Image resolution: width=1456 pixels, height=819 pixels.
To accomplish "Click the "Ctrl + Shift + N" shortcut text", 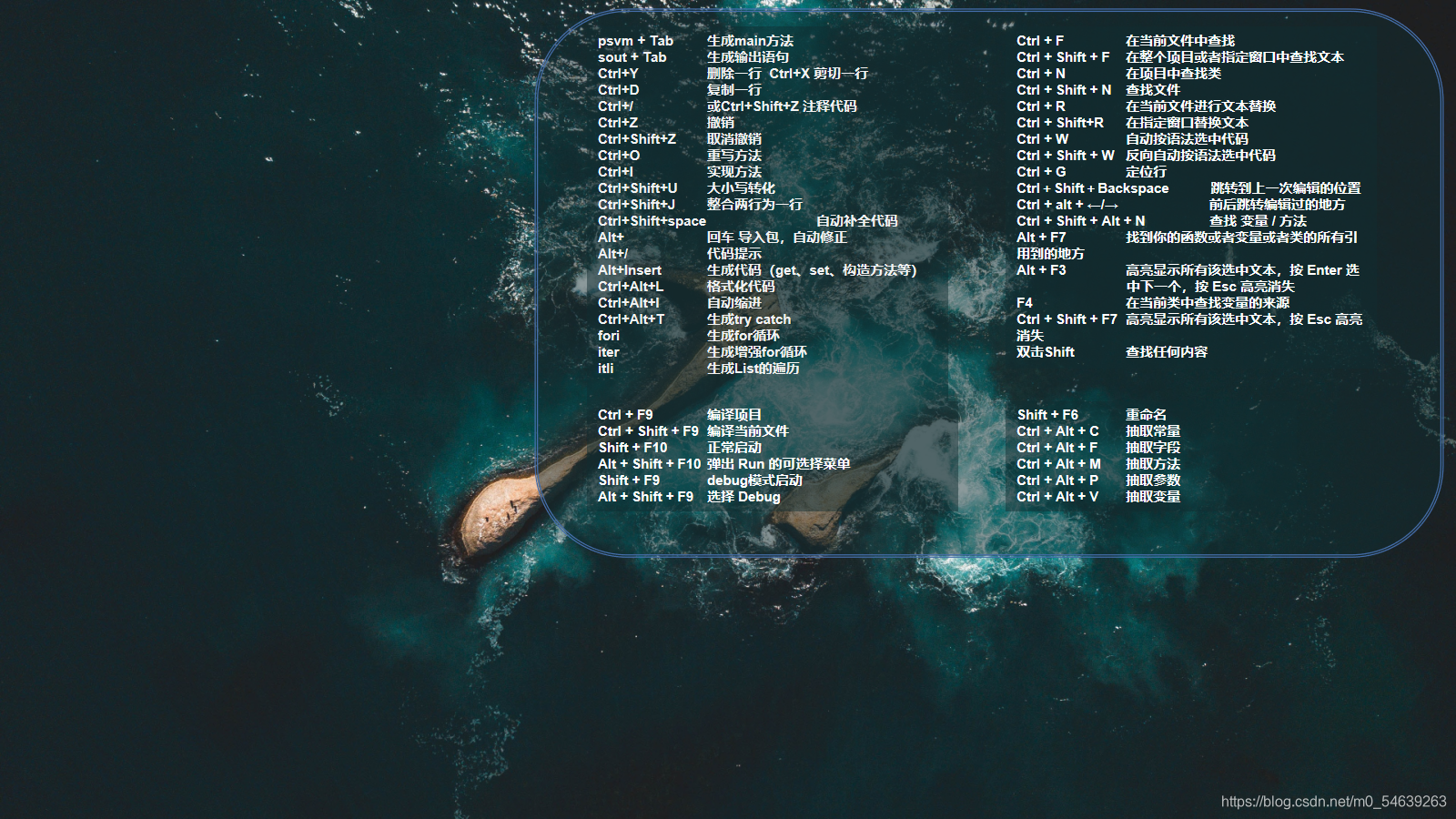I will [1064, 90].
